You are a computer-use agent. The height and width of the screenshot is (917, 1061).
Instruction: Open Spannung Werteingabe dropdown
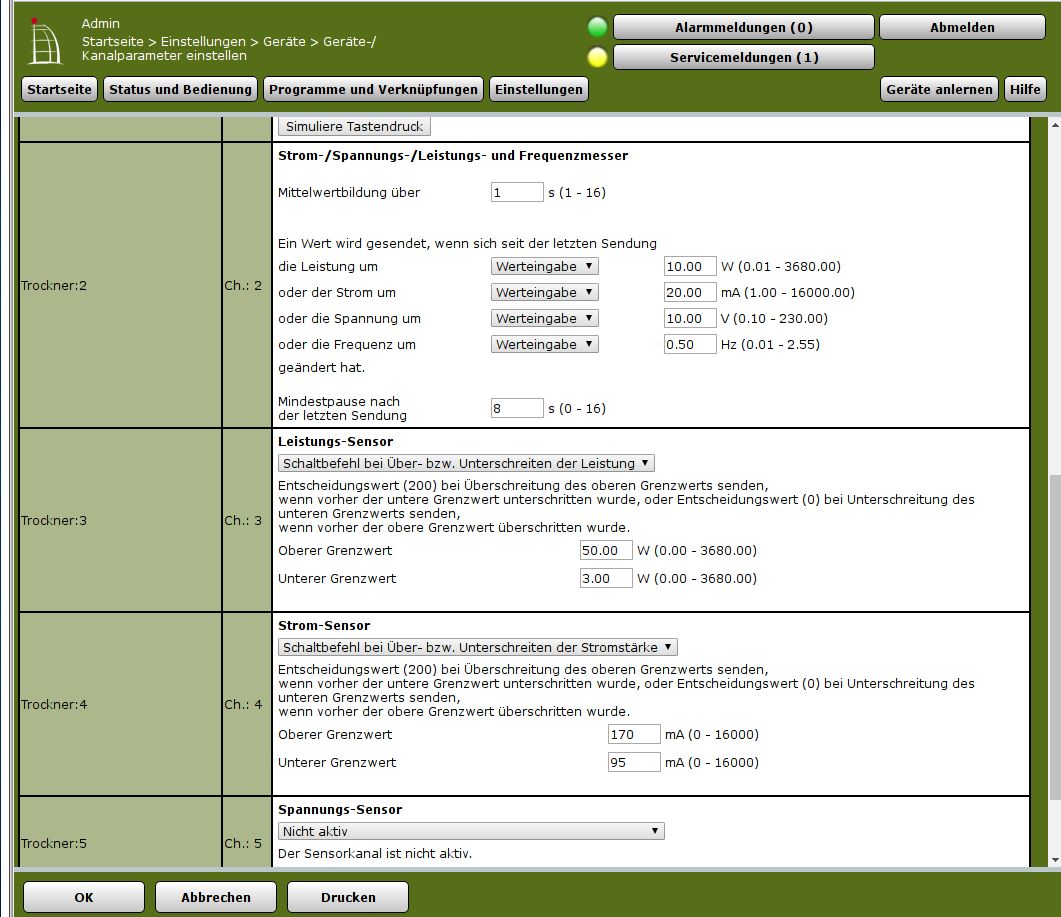point(545,318)
